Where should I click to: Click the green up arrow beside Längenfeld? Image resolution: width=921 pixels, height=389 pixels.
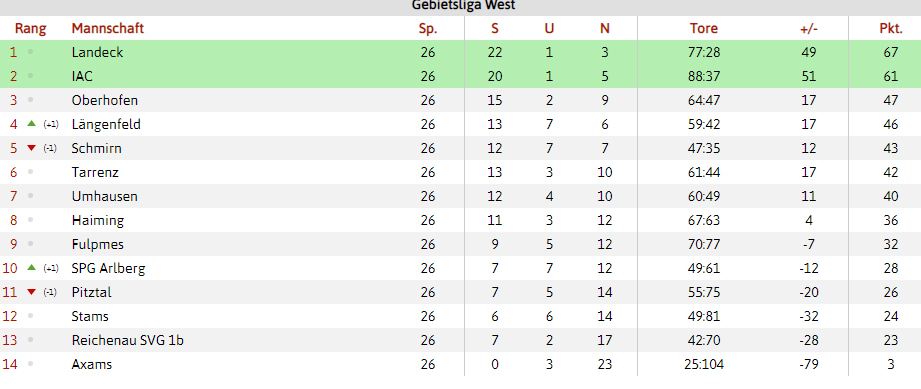click(x=32, y=124)
